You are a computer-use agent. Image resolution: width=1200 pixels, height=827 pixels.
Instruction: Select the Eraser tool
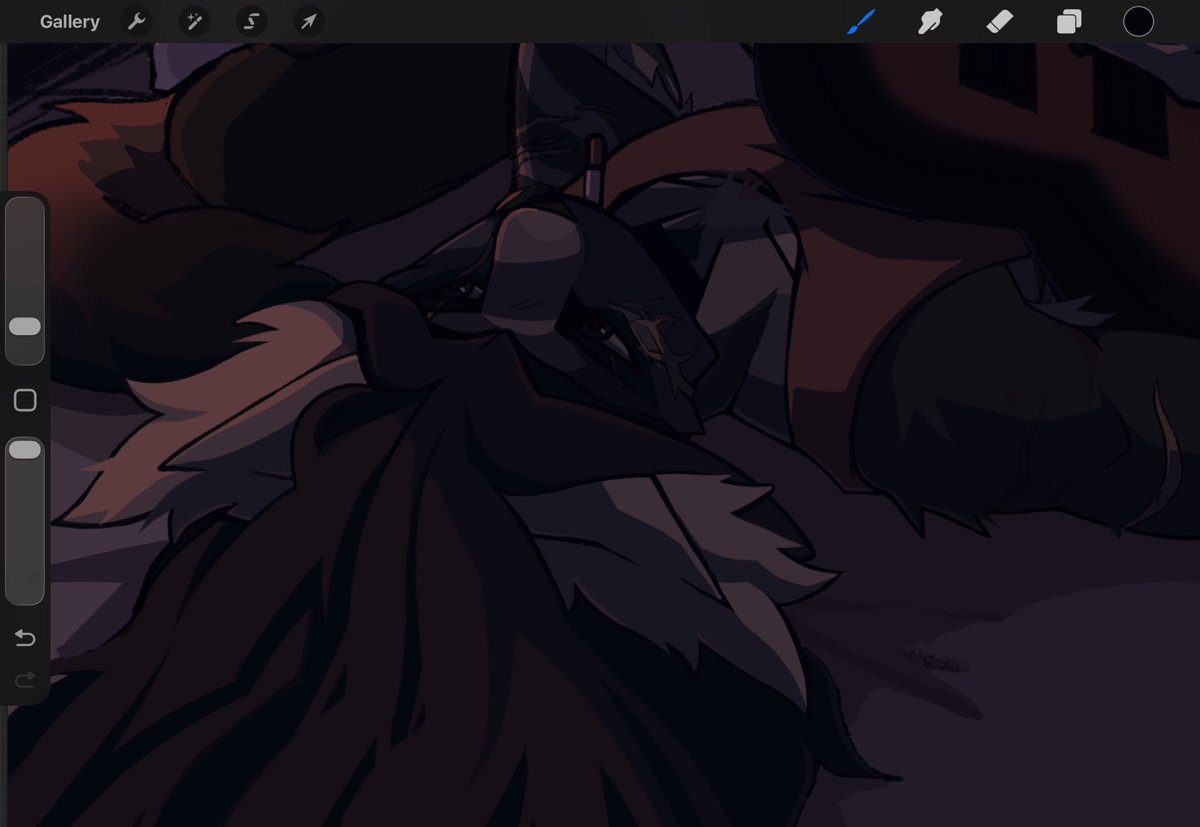point(1000,22)
